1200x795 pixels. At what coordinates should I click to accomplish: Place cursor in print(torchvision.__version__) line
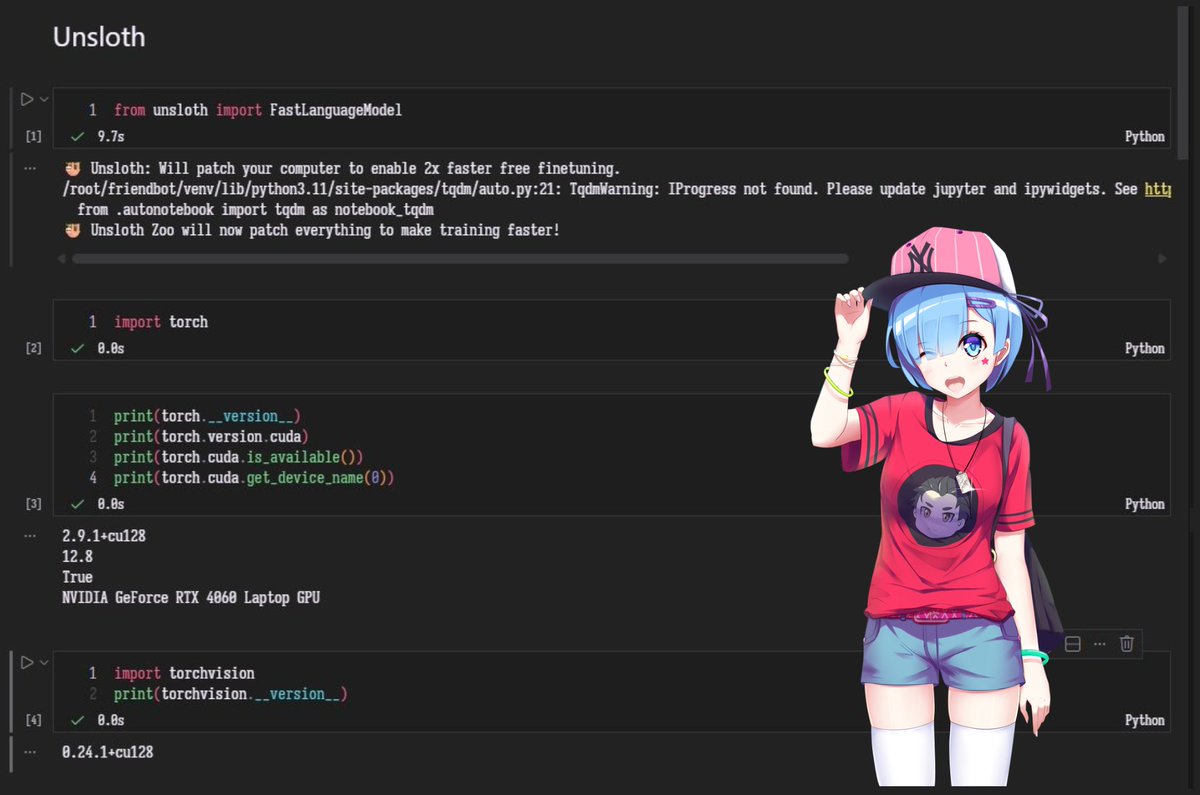(x=230, y=694)
